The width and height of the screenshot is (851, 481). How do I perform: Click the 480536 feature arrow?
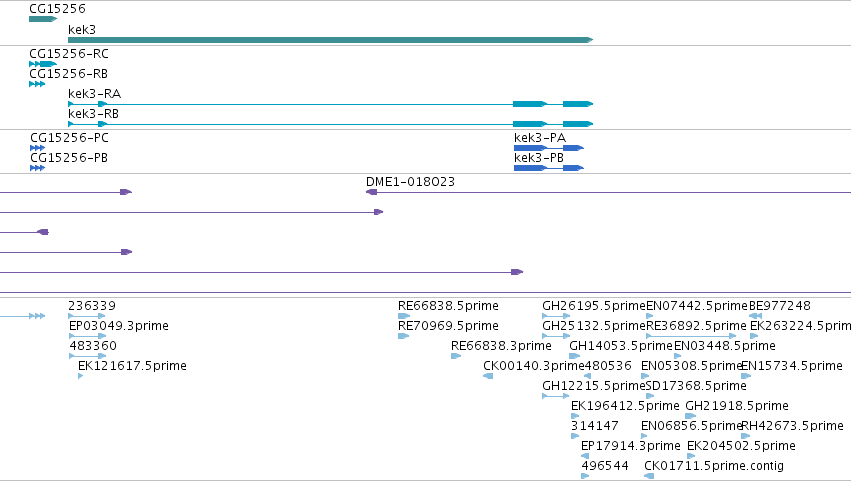(587, 376)
